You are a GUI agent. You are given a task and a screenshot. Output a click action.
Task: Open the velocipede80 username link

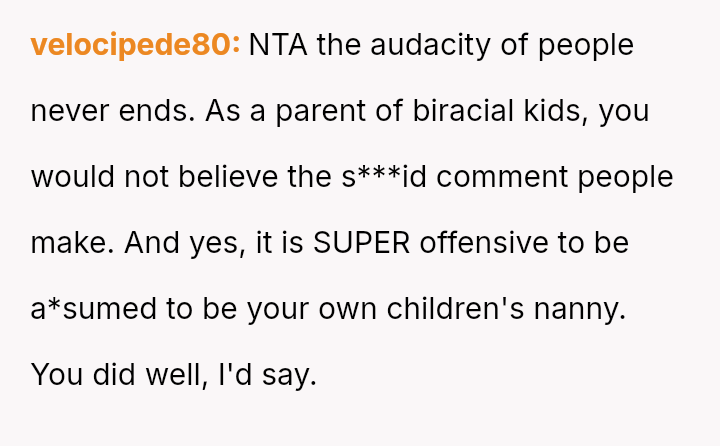pos(135,46)
